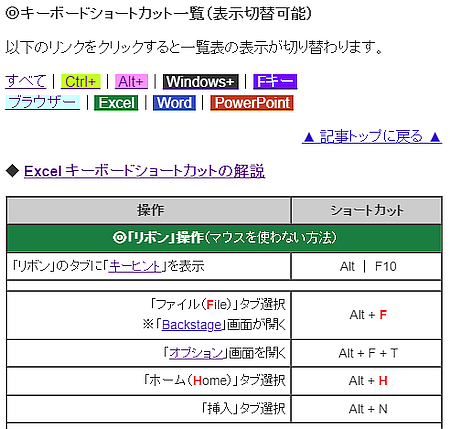The width and height of the screenshot is (450, 429).
Task: Click the オプション link
Action: click(x=196, y=353)
